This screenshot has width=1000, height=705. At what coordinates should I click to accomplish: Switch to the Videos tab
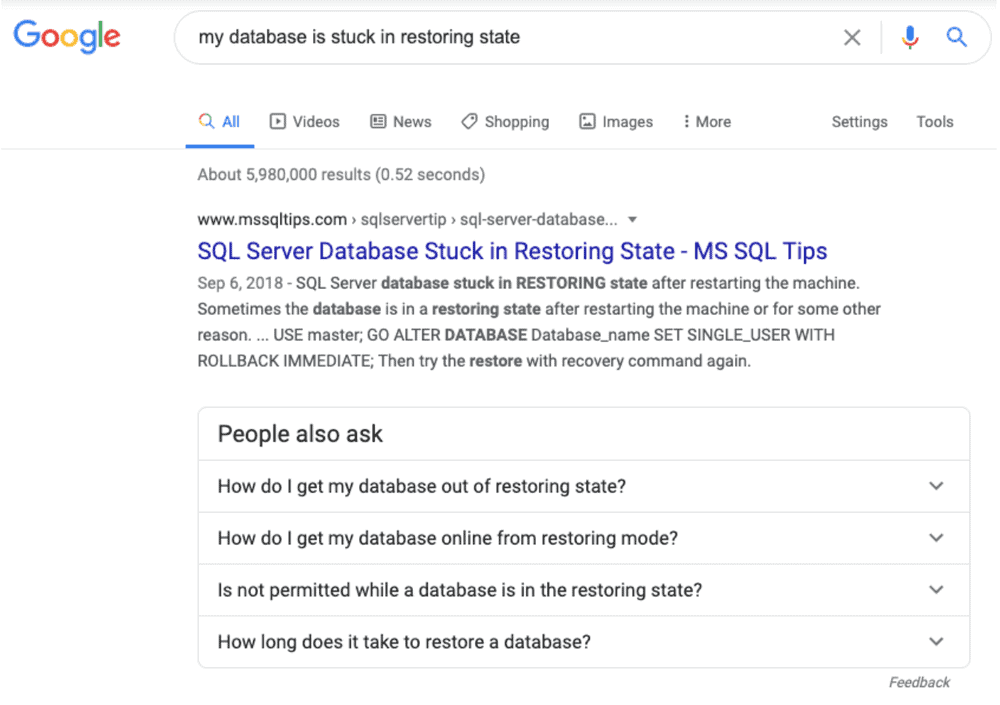(x=305, y=122)
